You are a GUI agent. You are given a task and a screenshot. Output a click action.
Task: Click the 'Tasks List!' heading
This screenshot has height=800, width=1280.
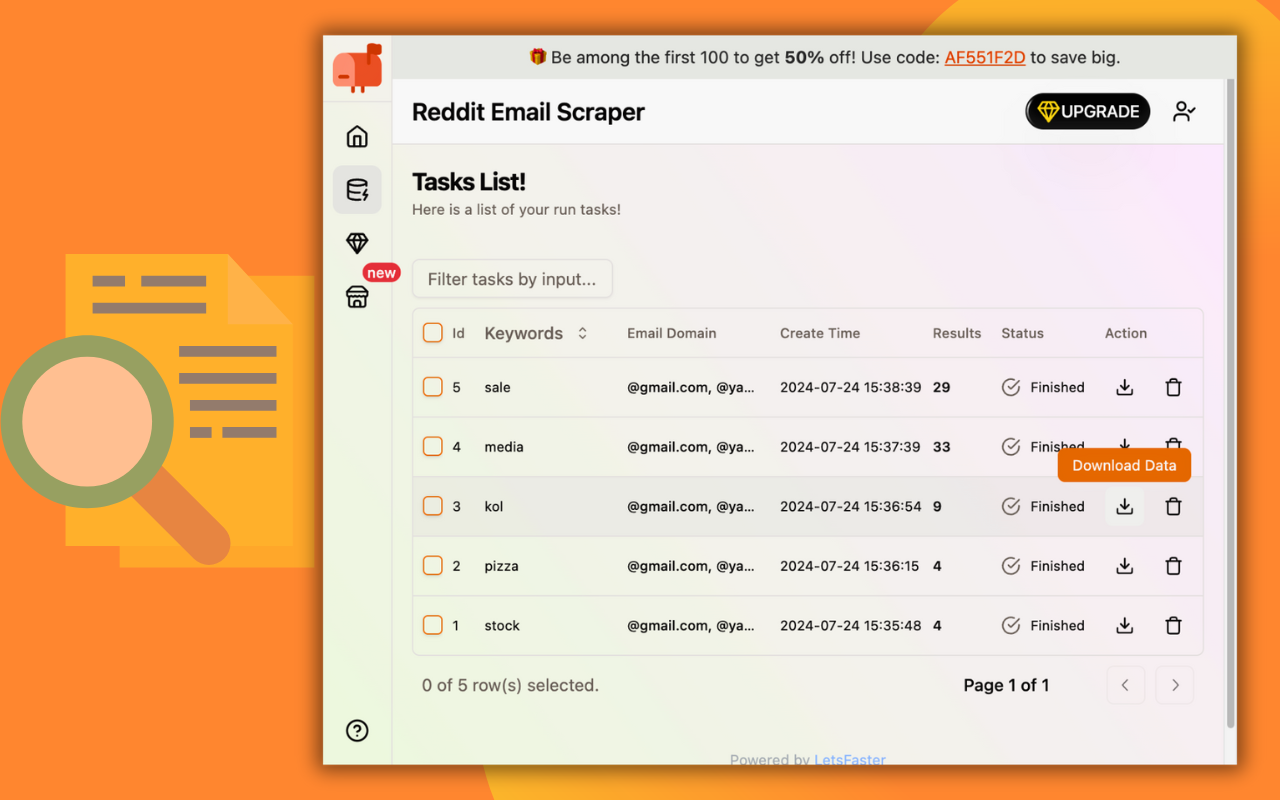point(469,182)
